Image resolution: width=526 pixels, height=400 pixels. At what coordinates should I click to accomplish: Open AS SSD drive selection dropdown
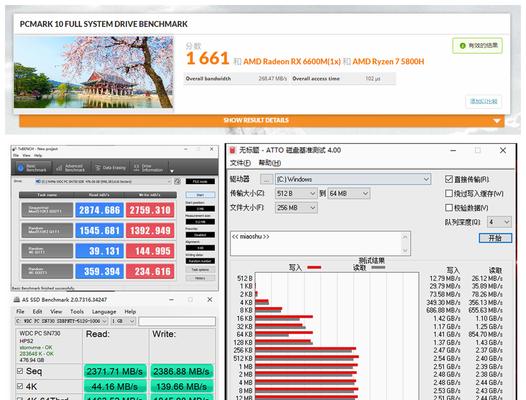61,321
